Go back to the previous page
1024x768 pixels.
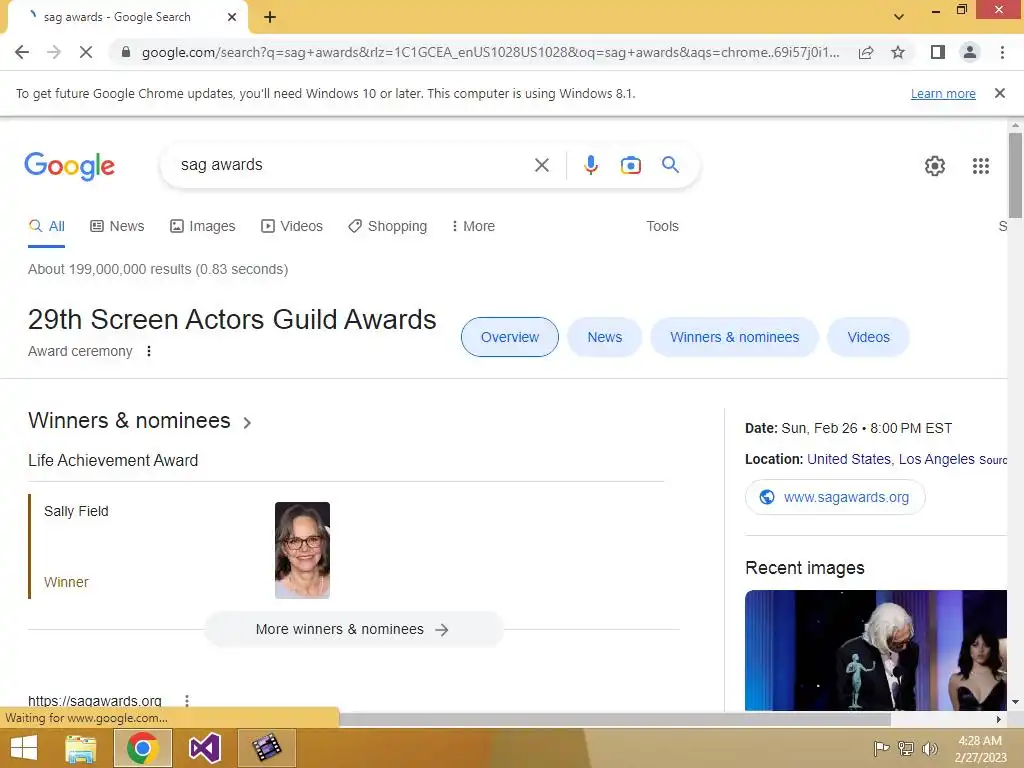22,52
